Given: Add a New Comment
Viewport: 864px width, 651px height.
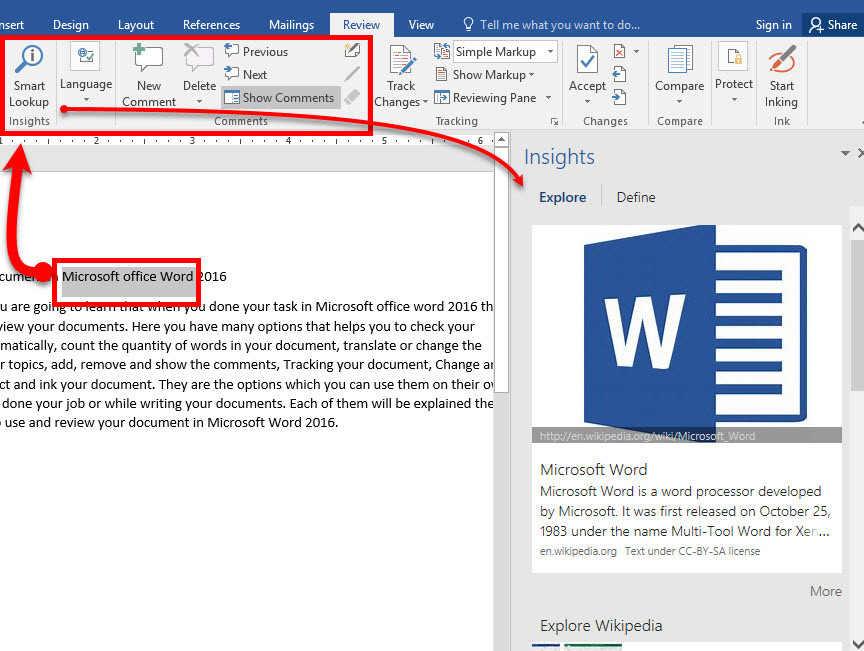Looking at the screenshot, I should [149, 76].
